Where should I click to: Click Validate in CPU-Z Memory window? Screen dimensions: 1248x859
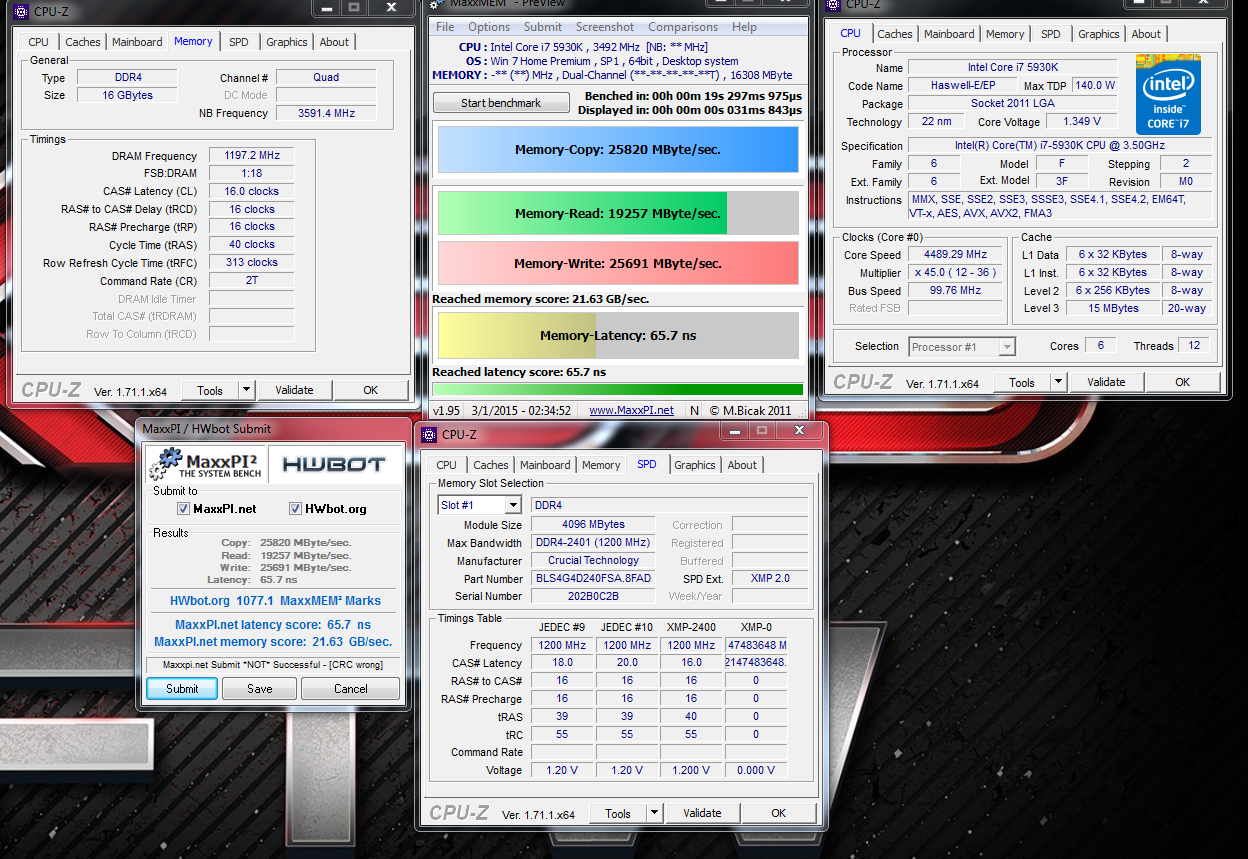[294, 391]
